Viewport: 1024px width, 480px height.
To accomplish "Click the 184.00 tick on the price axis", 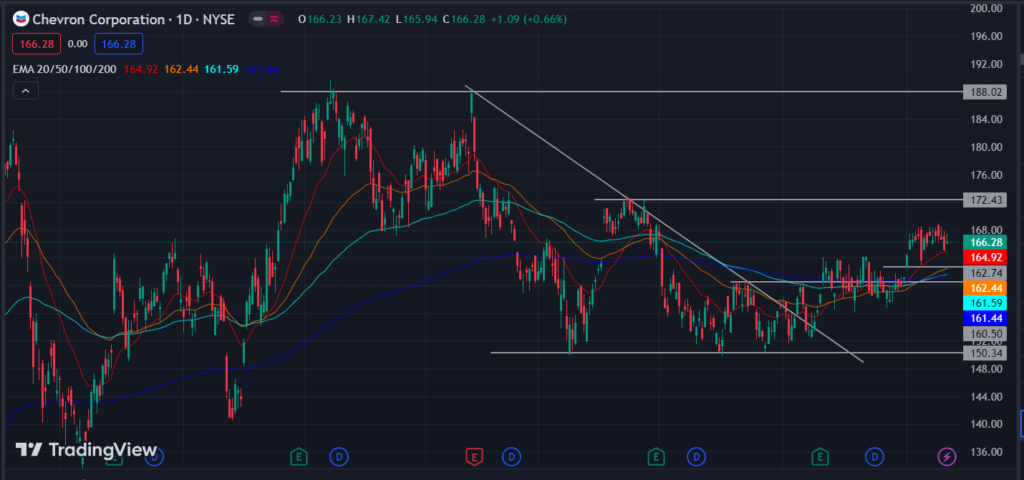I will (x=986, y=120).
